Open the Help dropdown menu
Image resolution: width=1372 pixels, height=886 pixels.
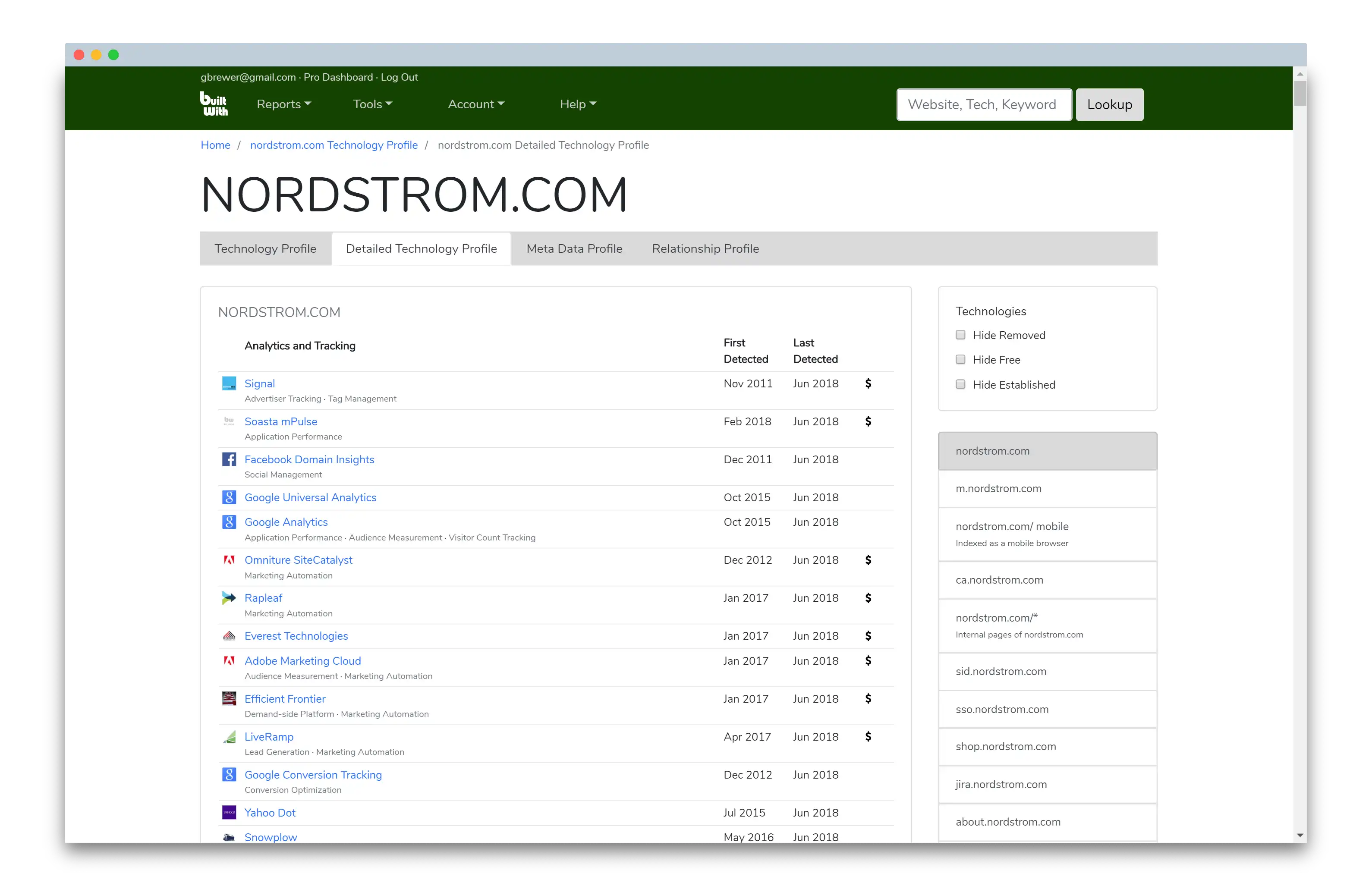point(578,104)
